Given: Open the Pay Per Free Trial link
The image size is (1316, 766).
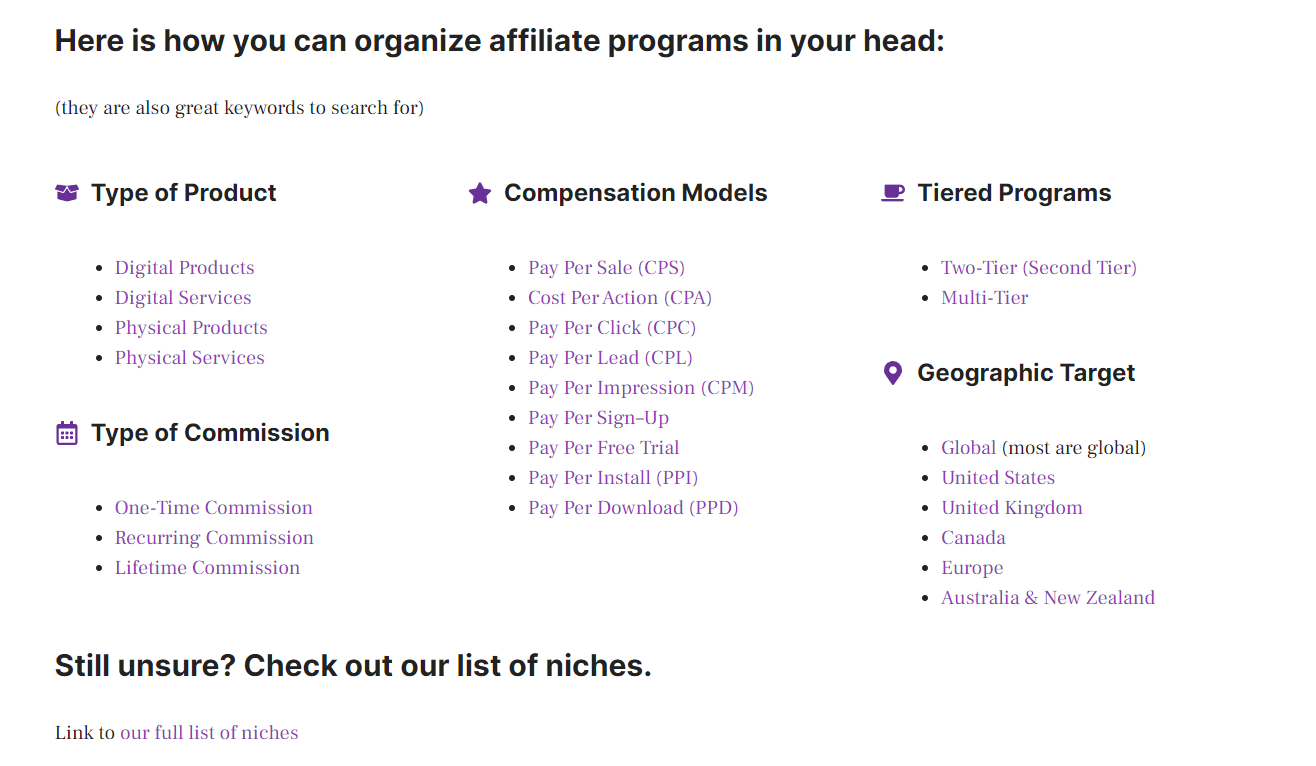Looking at the screenshot, I should click(x=604, y=448).
